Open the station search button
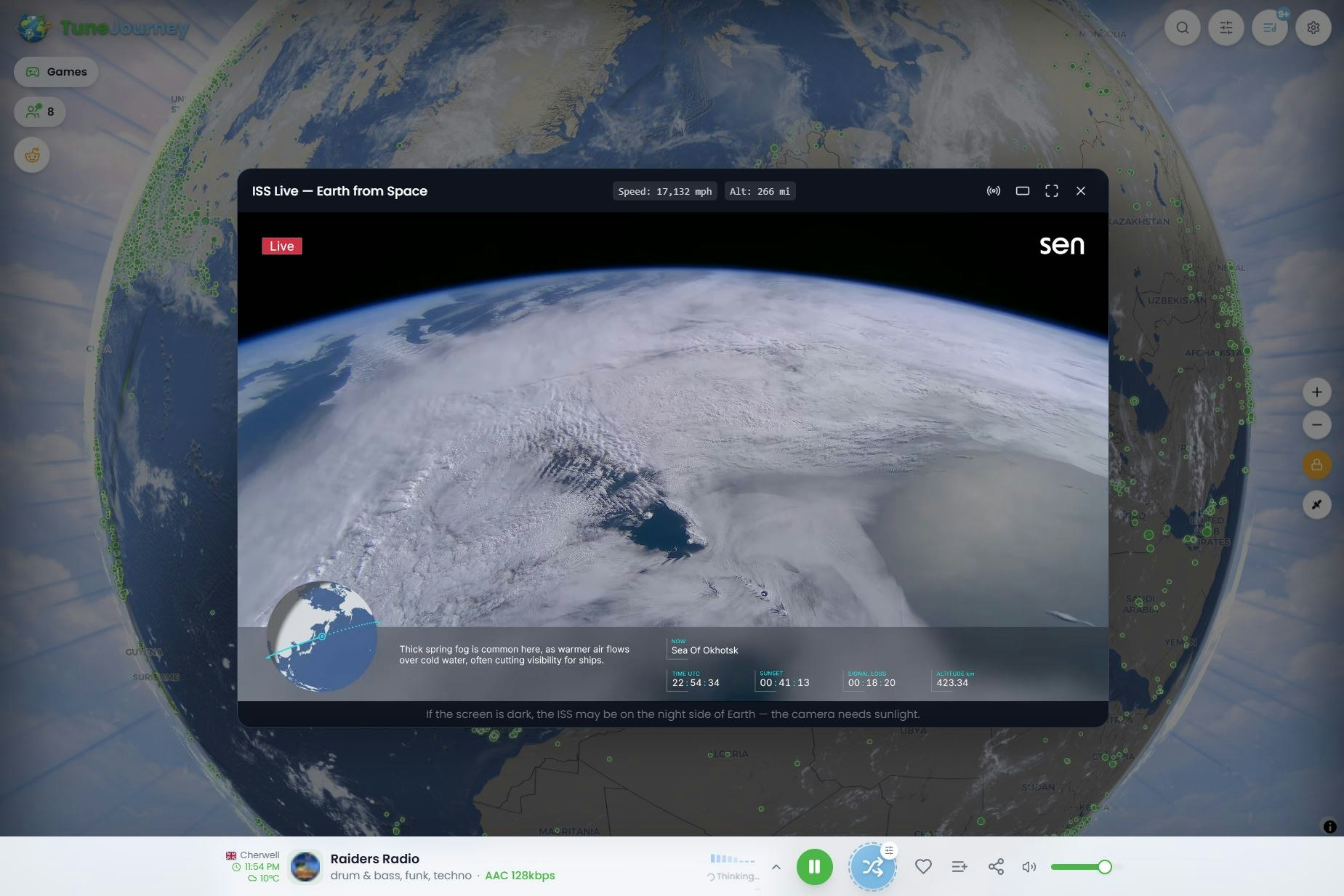This screenshot has width=1344, height=896. point(1183,28)
